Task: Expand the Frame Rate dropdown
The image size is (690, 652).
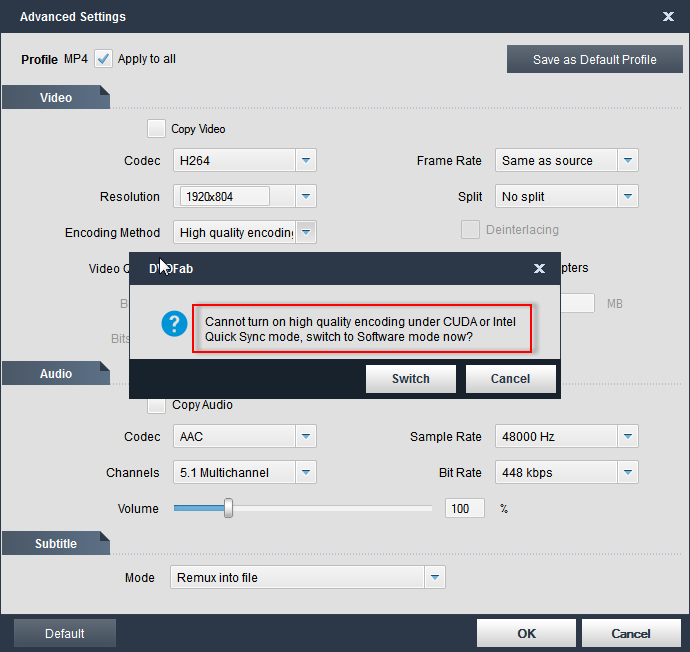Action: (627, 160)
